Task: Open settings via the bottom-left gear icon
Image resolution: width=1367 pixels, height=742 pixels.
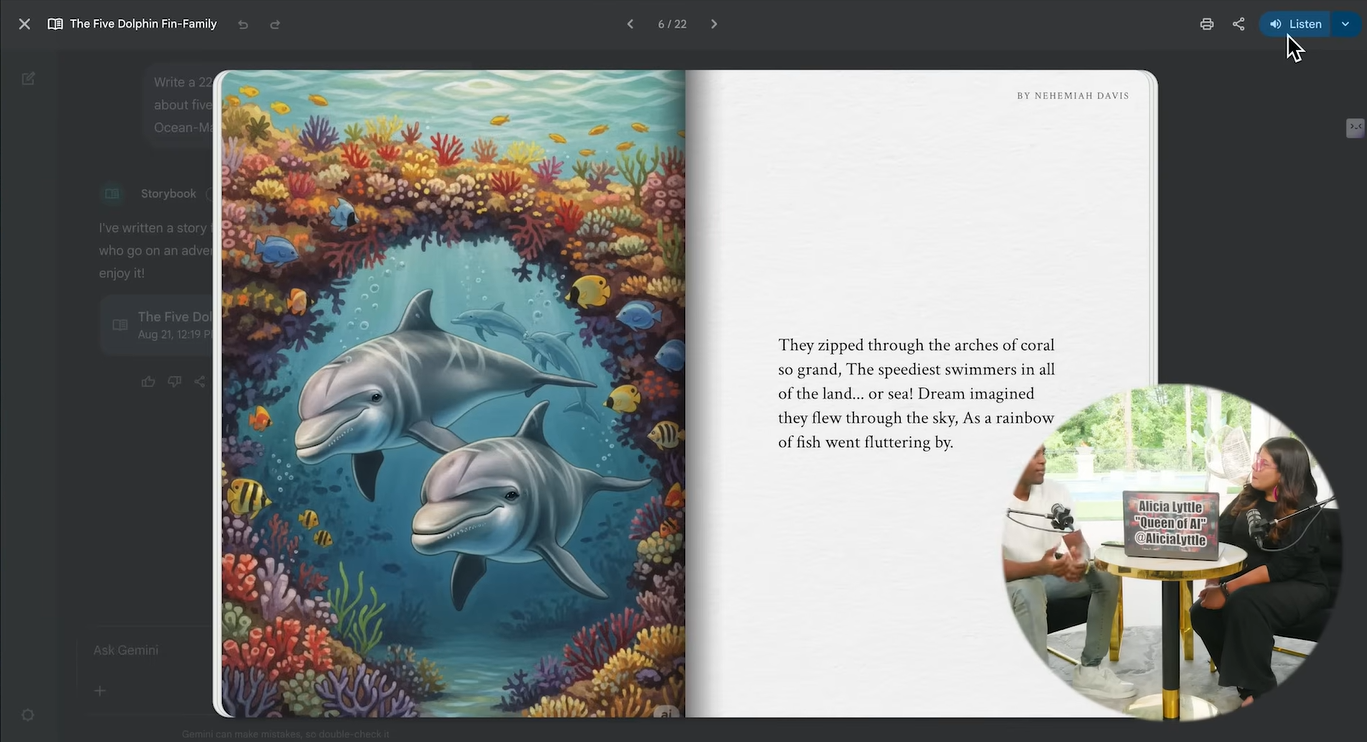Action: [28, 715]
